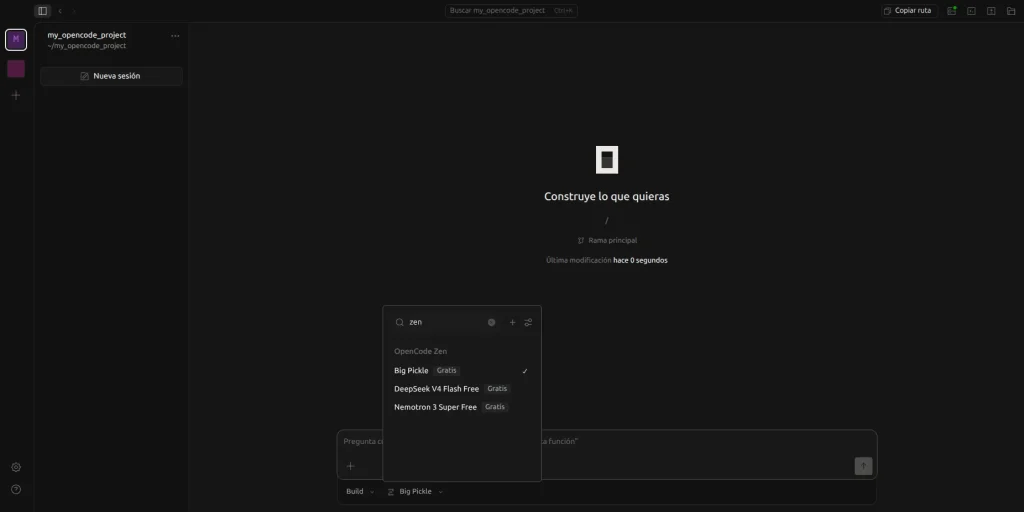The image size is (1024, 512).
Task: Select the purple M project avatar
Action: point(16,40)
